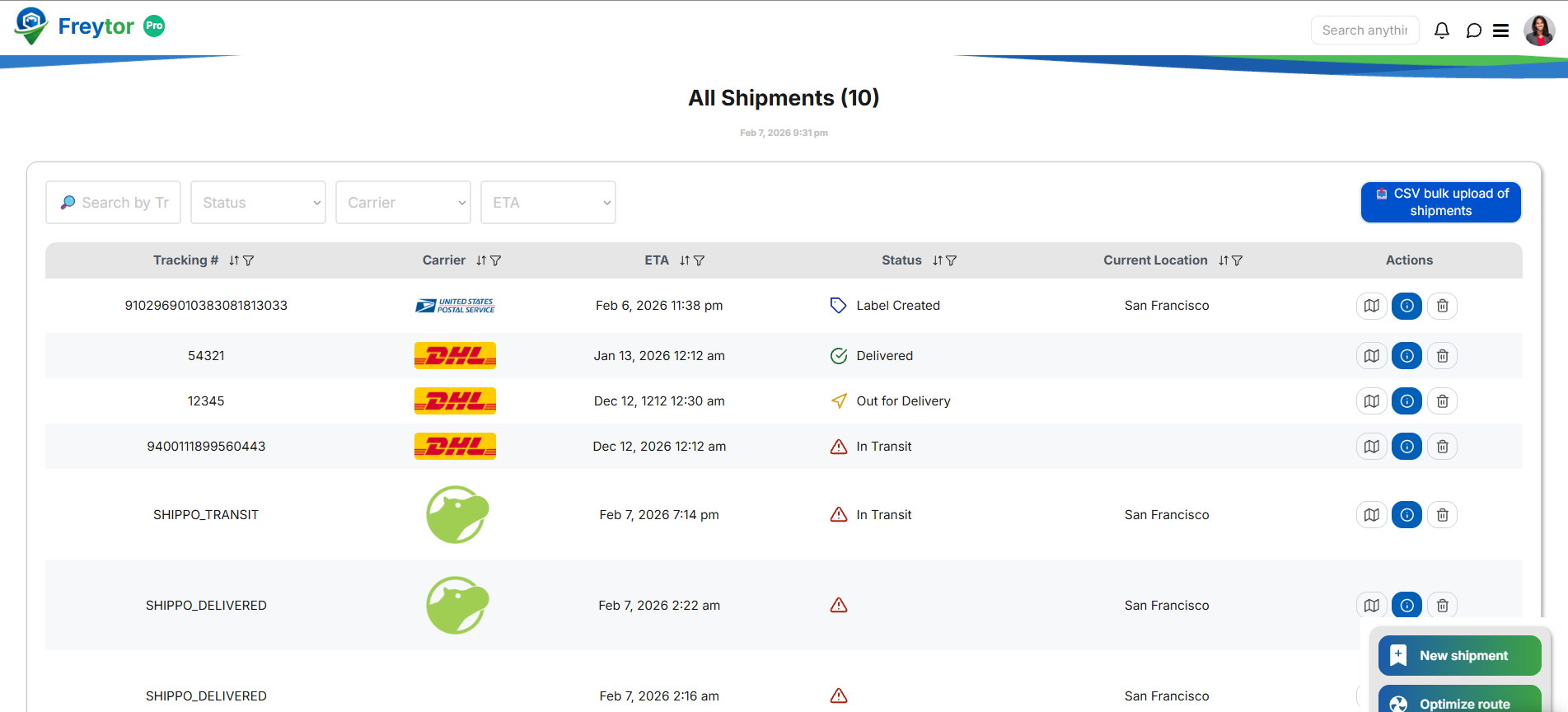Screen dimensions: 1568x712
Task: Expand the ETA filter dropdown
Action: click(549, 203)
